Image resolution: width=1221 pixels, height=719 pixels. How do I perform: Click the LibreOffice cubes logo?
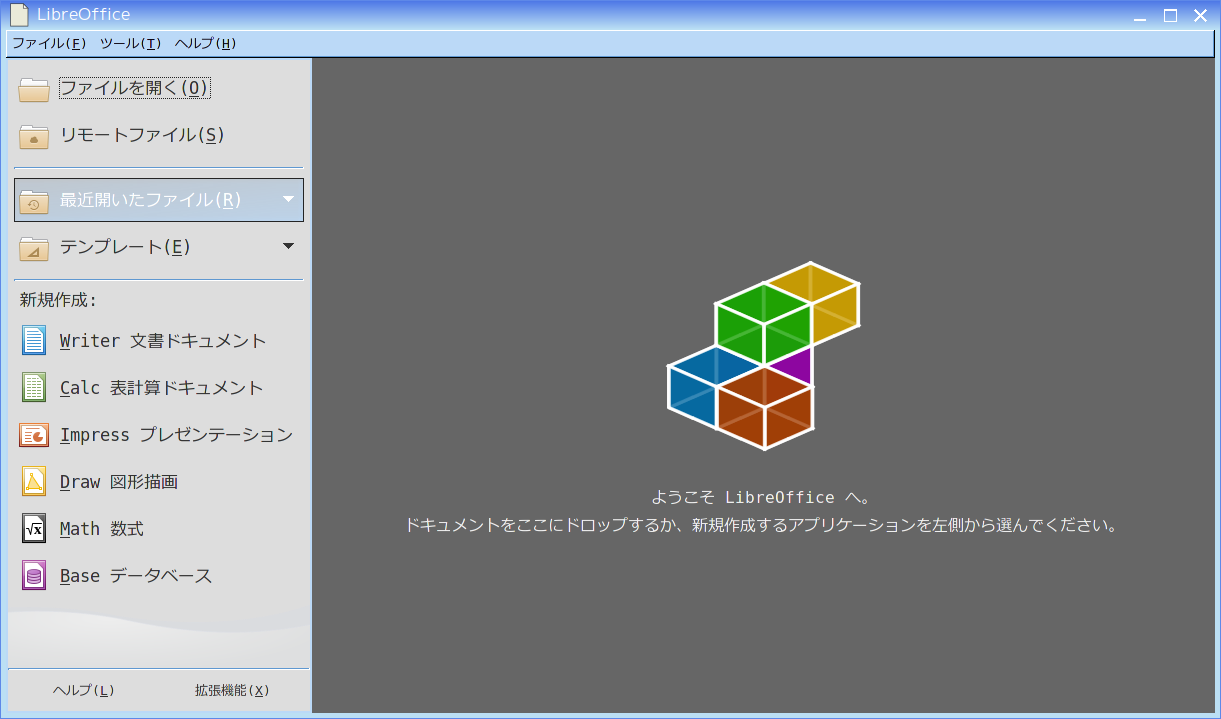tap(764, 356)
